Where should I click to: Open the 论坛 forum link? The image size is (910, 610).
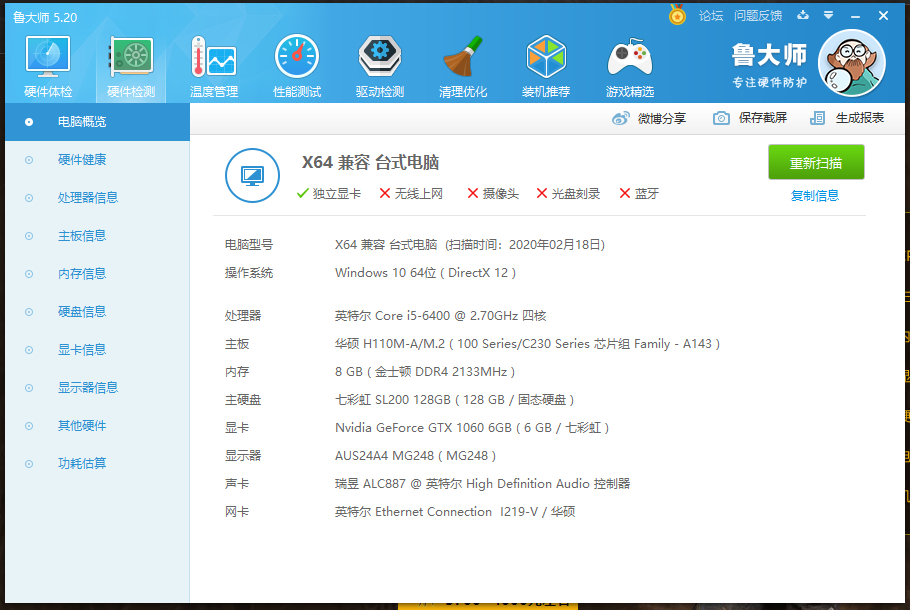pyautogui.click(x=711, y=16)
